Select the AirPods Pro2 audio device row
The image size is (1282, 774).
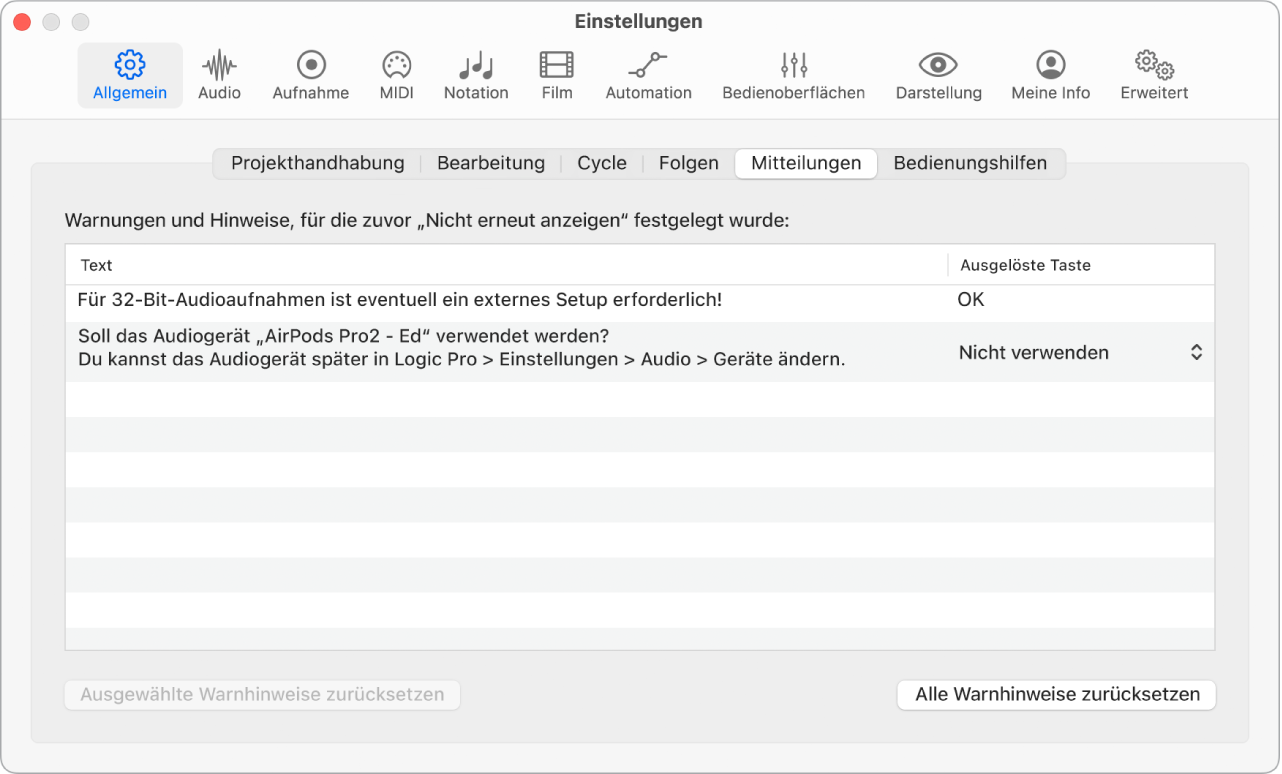(640, 350)
